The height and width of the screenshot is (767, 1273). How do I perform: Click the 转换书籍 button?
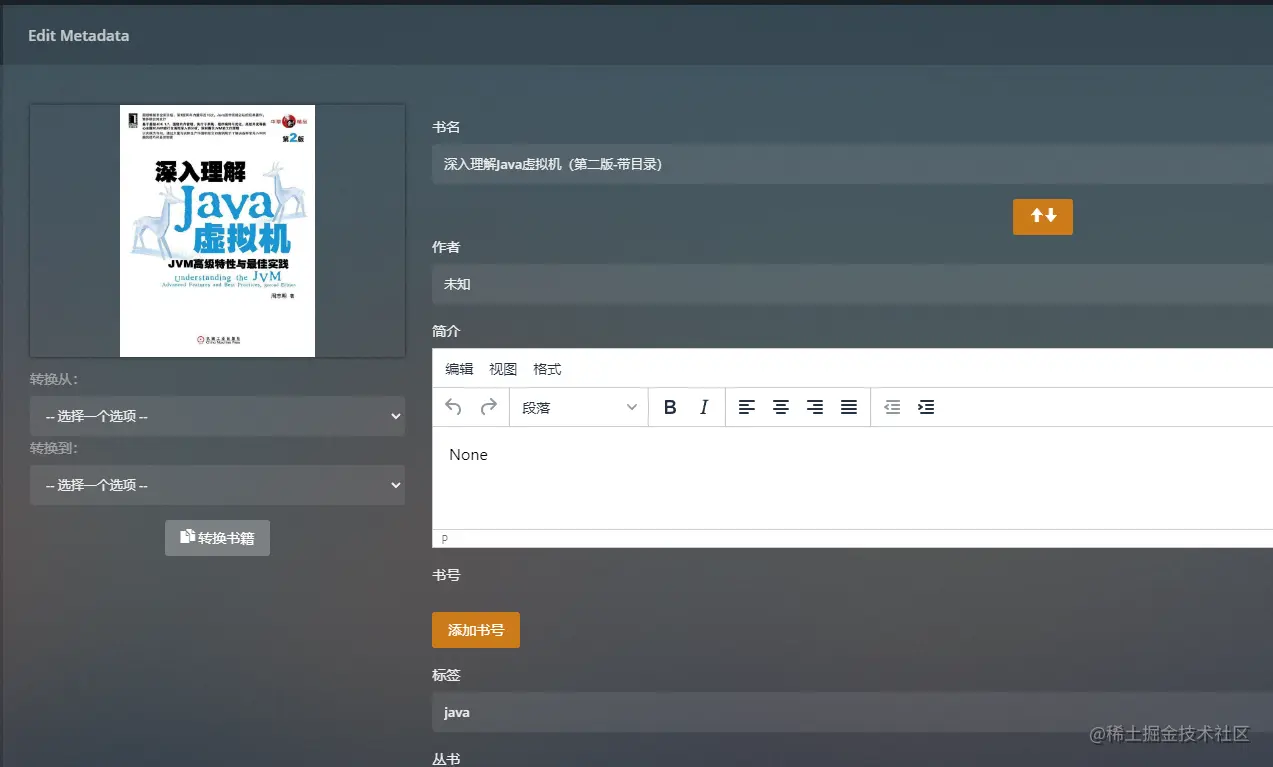[217, 538]
